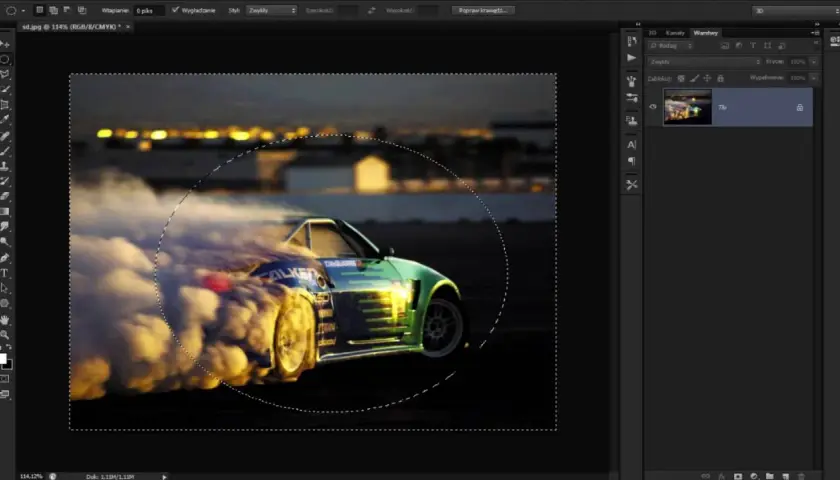Change the screen mode
Screen dimensions: 840x480
(x=5, y=394)
